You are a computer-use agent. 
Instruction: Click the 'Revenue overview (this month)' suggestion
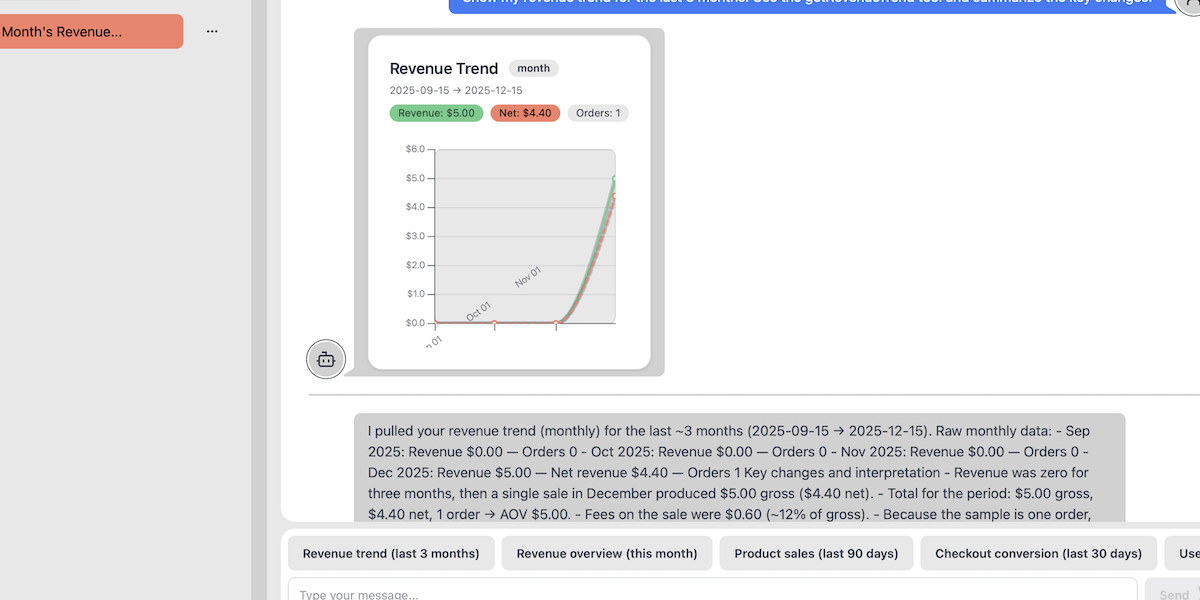(x=607, y=553)
